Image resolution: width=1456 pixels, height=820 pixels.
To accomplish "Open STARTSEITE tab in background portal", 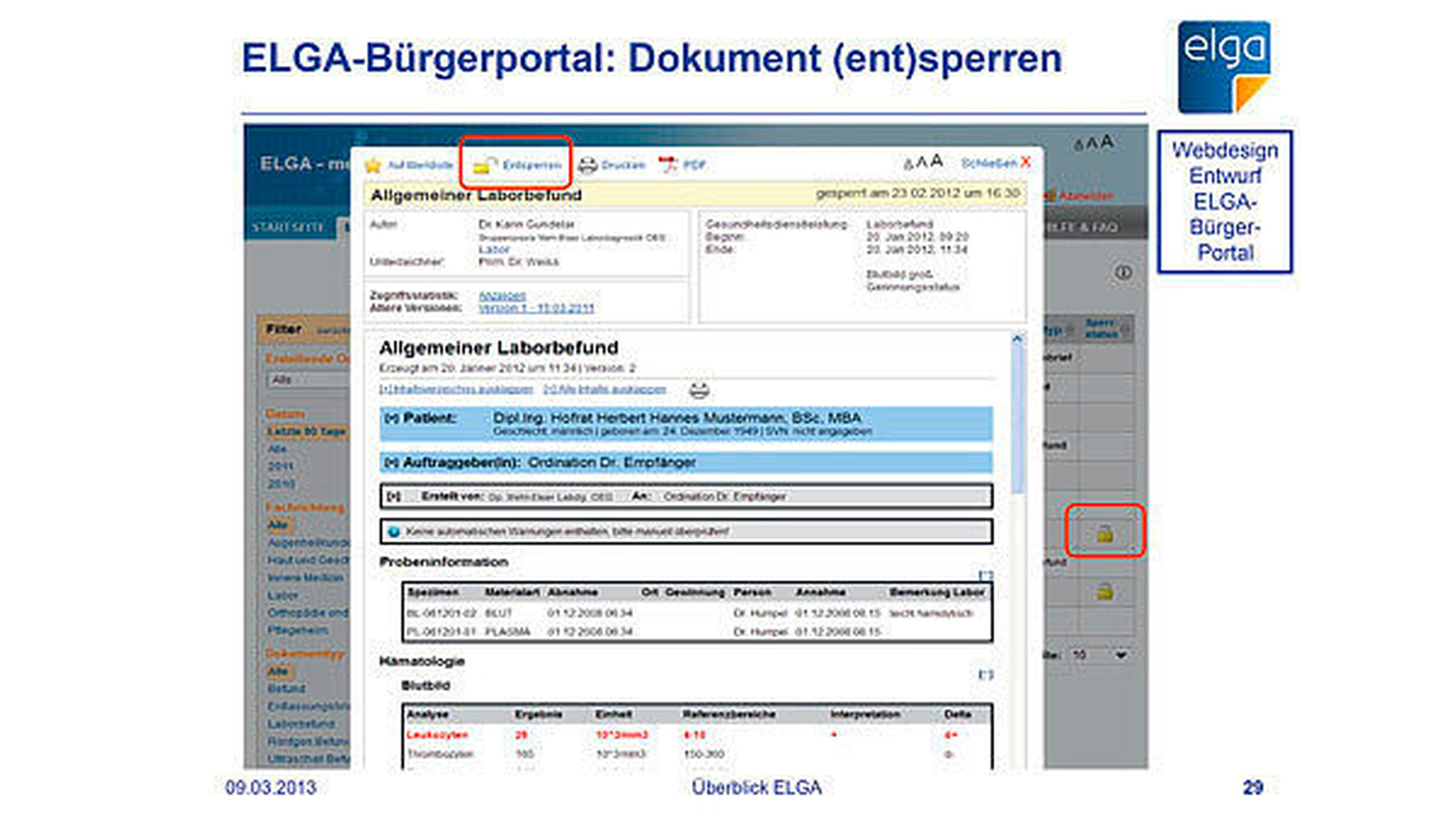I will pyautogui.click(x=288, y=227).
